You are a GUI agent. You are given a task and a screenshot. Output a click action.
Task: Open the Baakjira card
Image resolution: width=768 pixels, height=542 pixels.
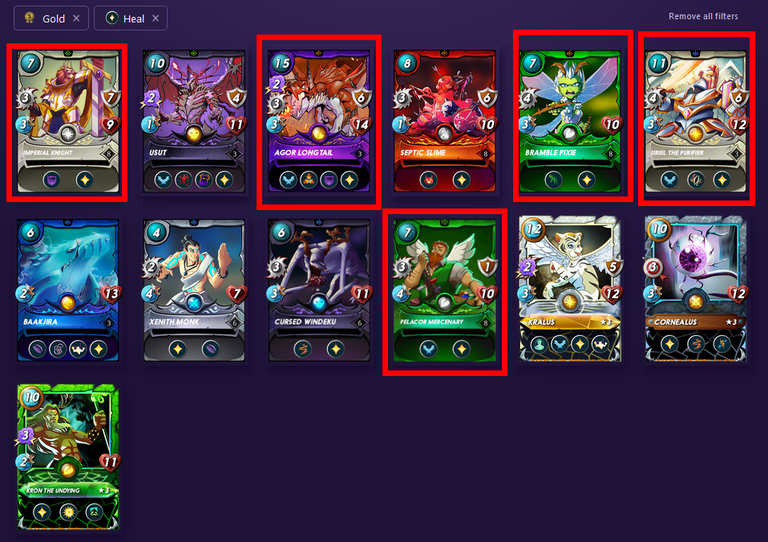(x=68, y=291)
